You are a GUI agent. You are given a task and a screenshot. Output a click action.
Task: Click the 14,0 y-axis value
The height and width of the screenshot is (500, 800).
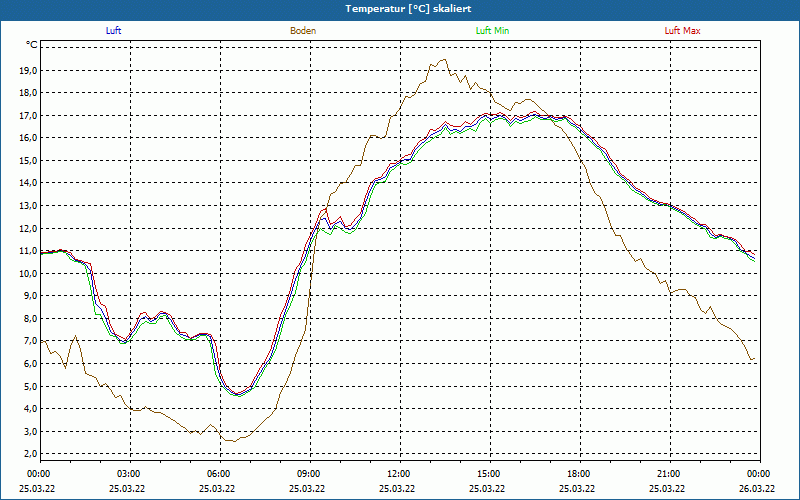[x=29, y=183]
